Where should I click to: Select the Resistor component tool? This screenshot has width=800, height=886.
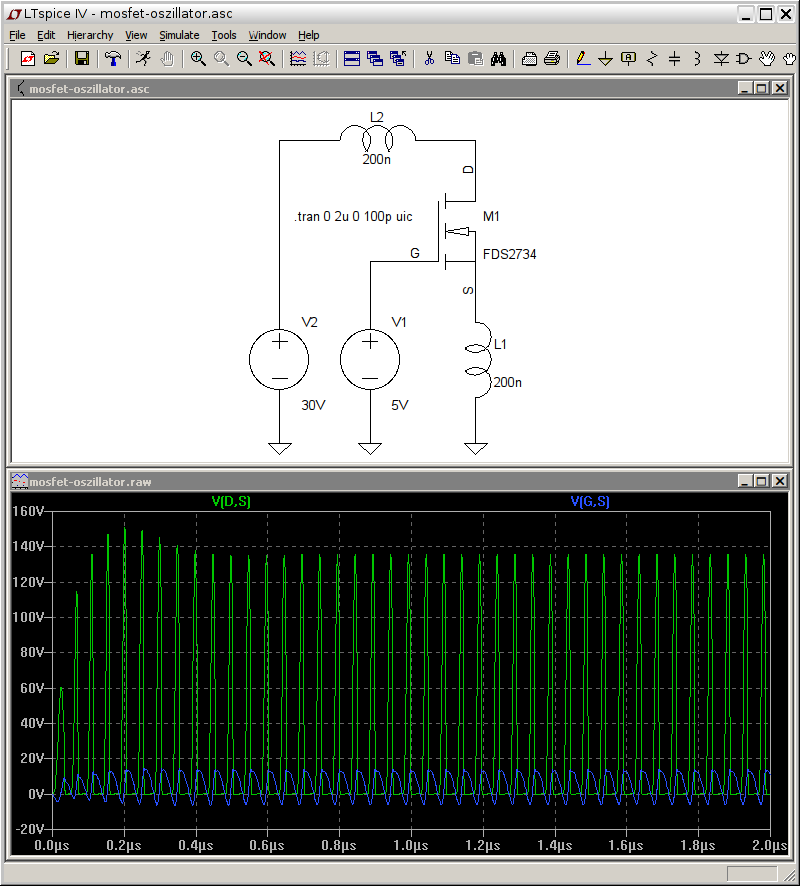pyautogui.click(x=651, y=58)
